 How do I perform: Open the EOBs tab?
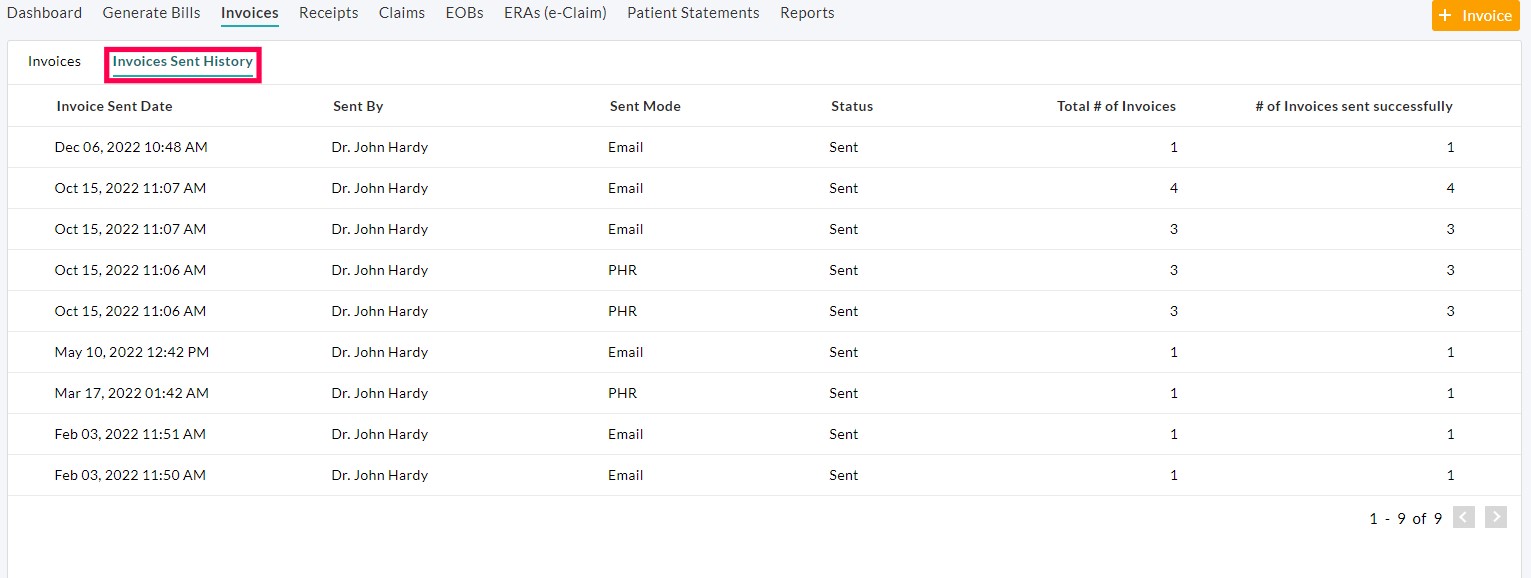tap(464, 12)
